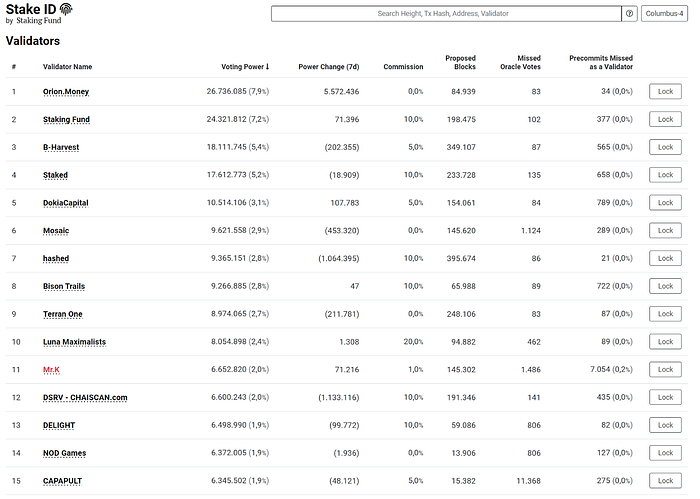The width and height of the screenshot is (700, 499).
Task: Toggle Lock for the CAPAPULT row
Action: tap(665, 481)
